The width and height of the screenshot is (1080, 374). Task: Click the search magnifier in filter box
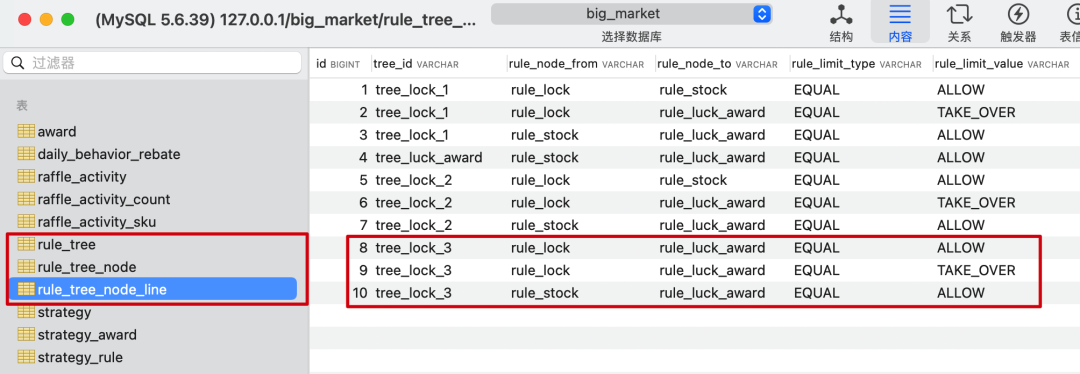(x=19, y=63)
